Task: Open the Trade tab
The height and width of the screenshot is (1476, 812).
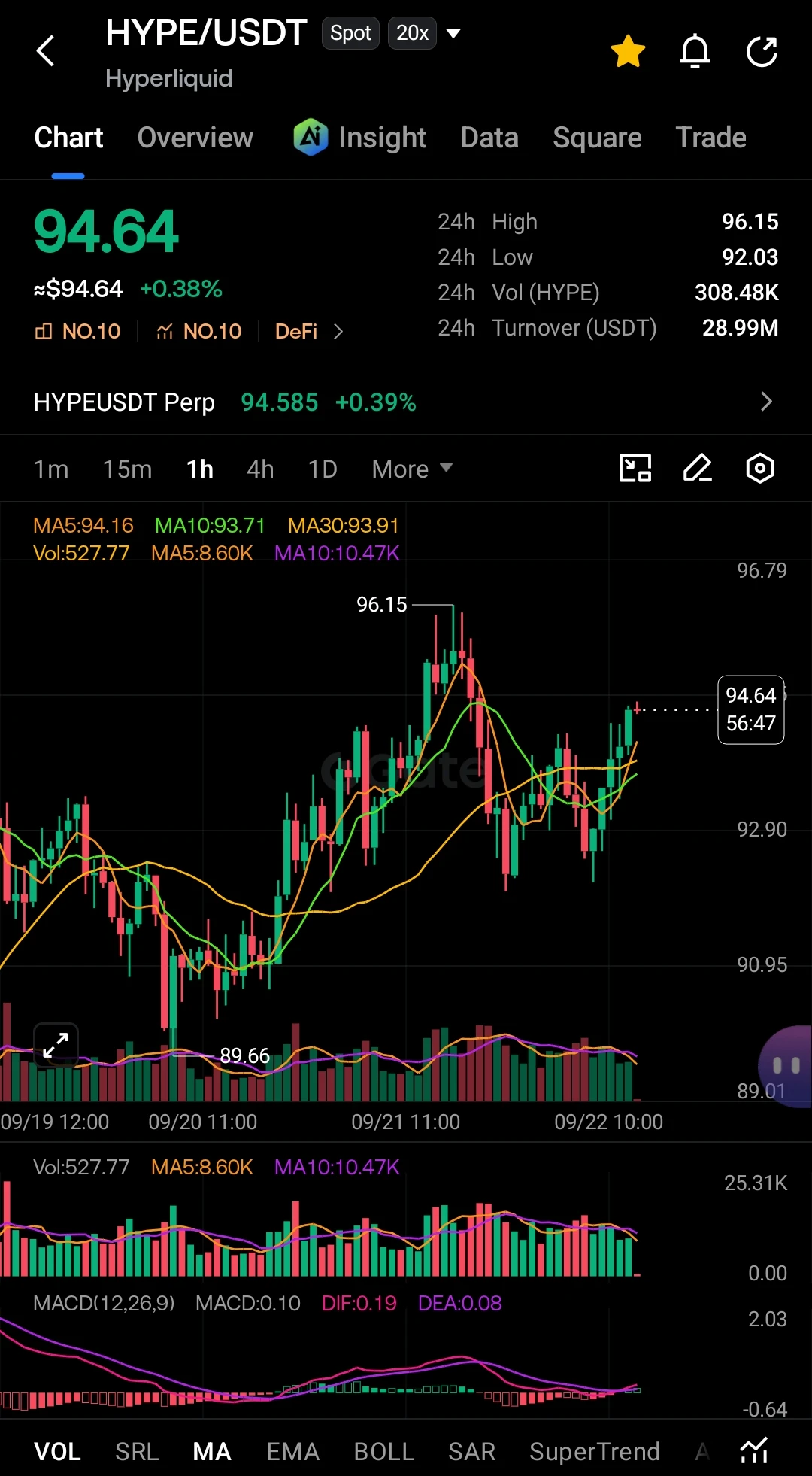Action: pyautogui.click(x=711, y=138)
